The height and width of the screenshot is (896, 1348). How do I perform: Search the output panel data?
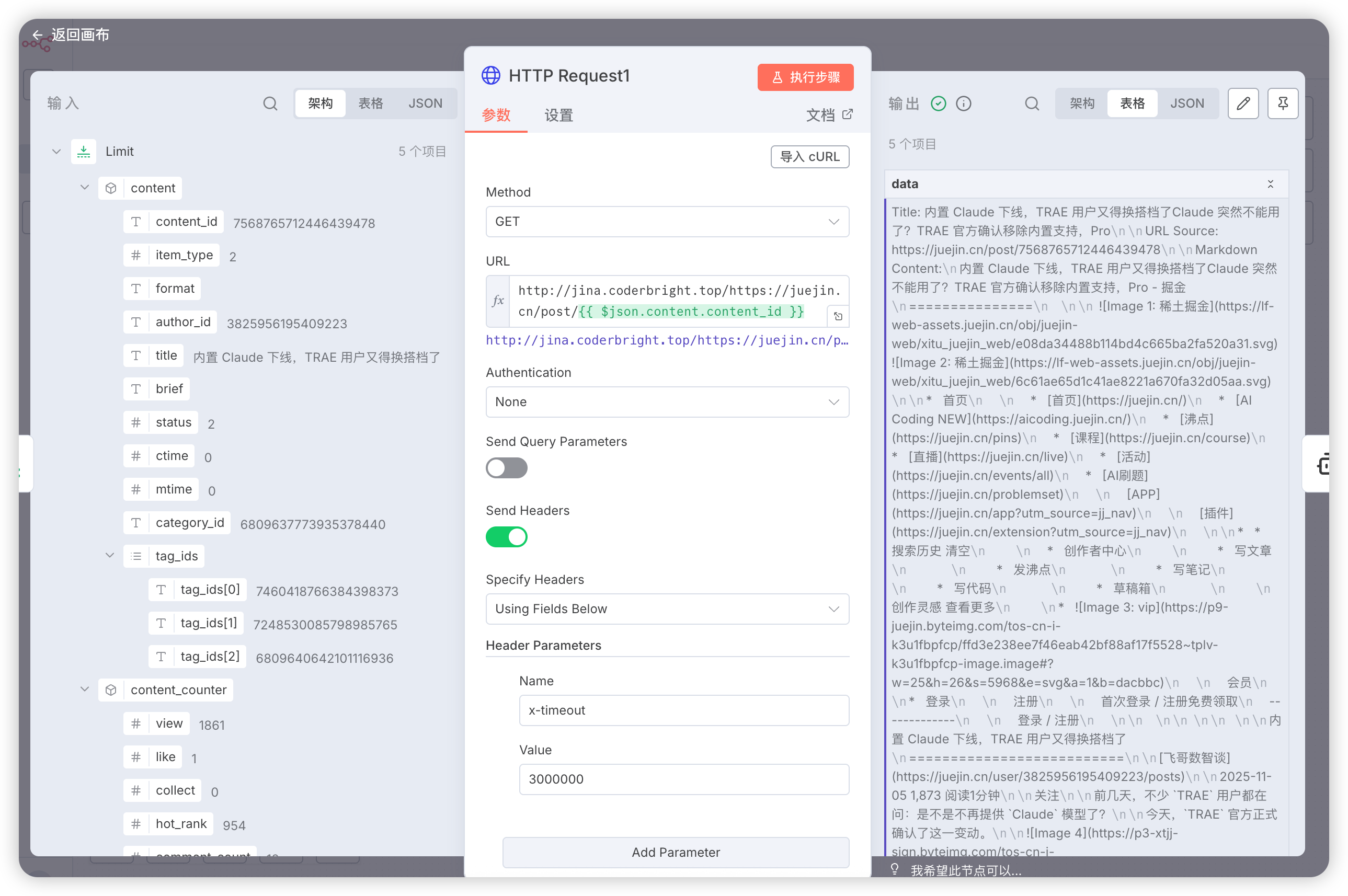[x=1032, y=104]
